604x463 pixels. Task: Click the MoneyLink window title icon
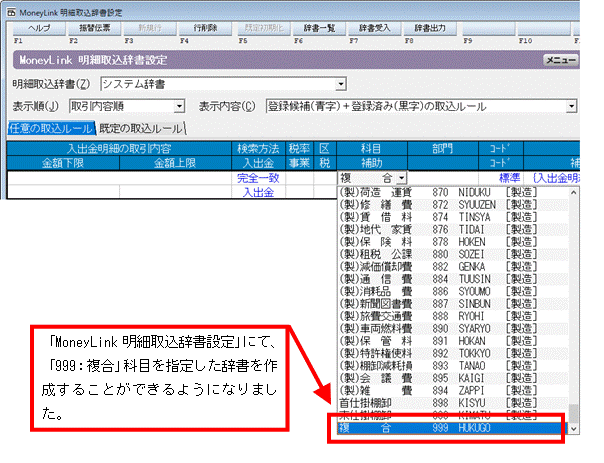[x=11, y=12]
